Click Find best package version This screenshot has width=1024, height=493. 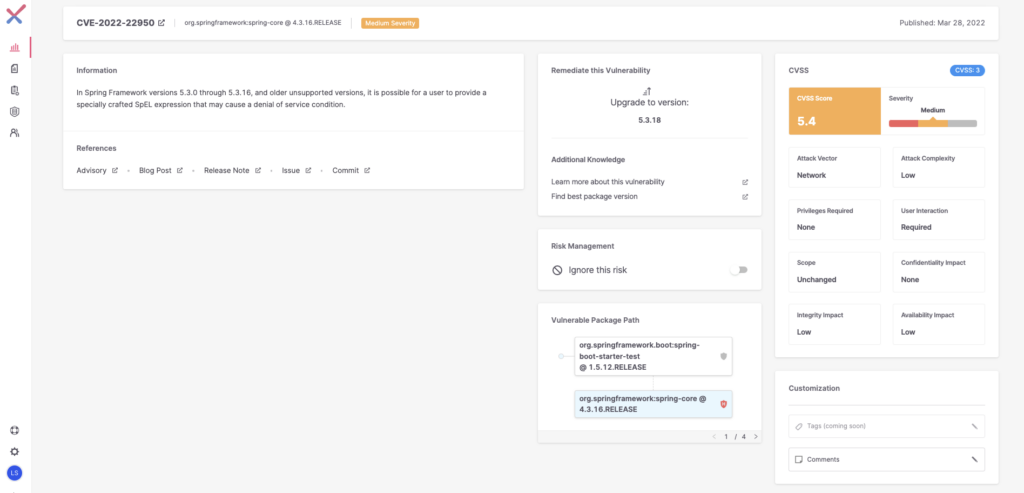594,197
